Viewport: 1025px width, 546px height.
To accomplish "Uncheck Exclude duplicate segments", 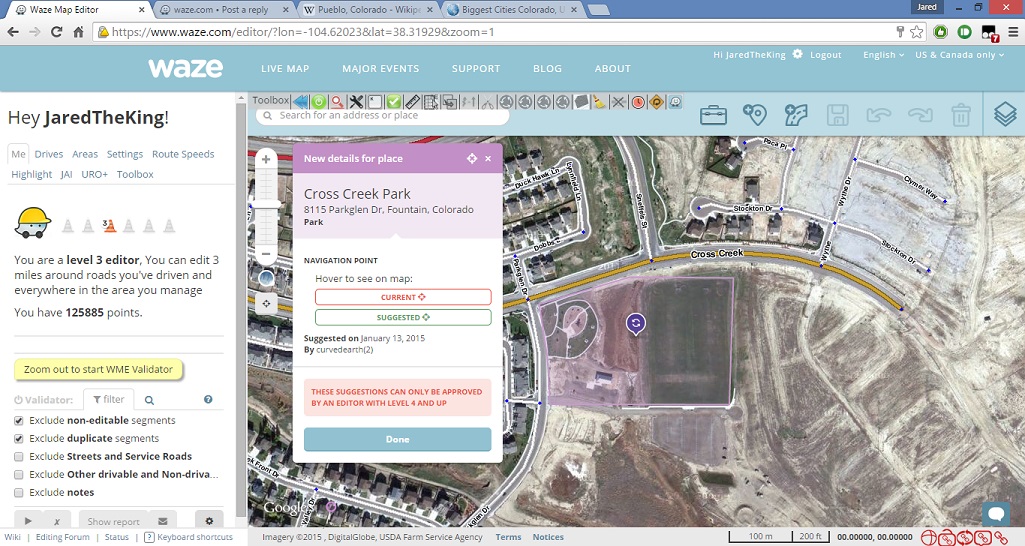I will (x=20, y=439).
